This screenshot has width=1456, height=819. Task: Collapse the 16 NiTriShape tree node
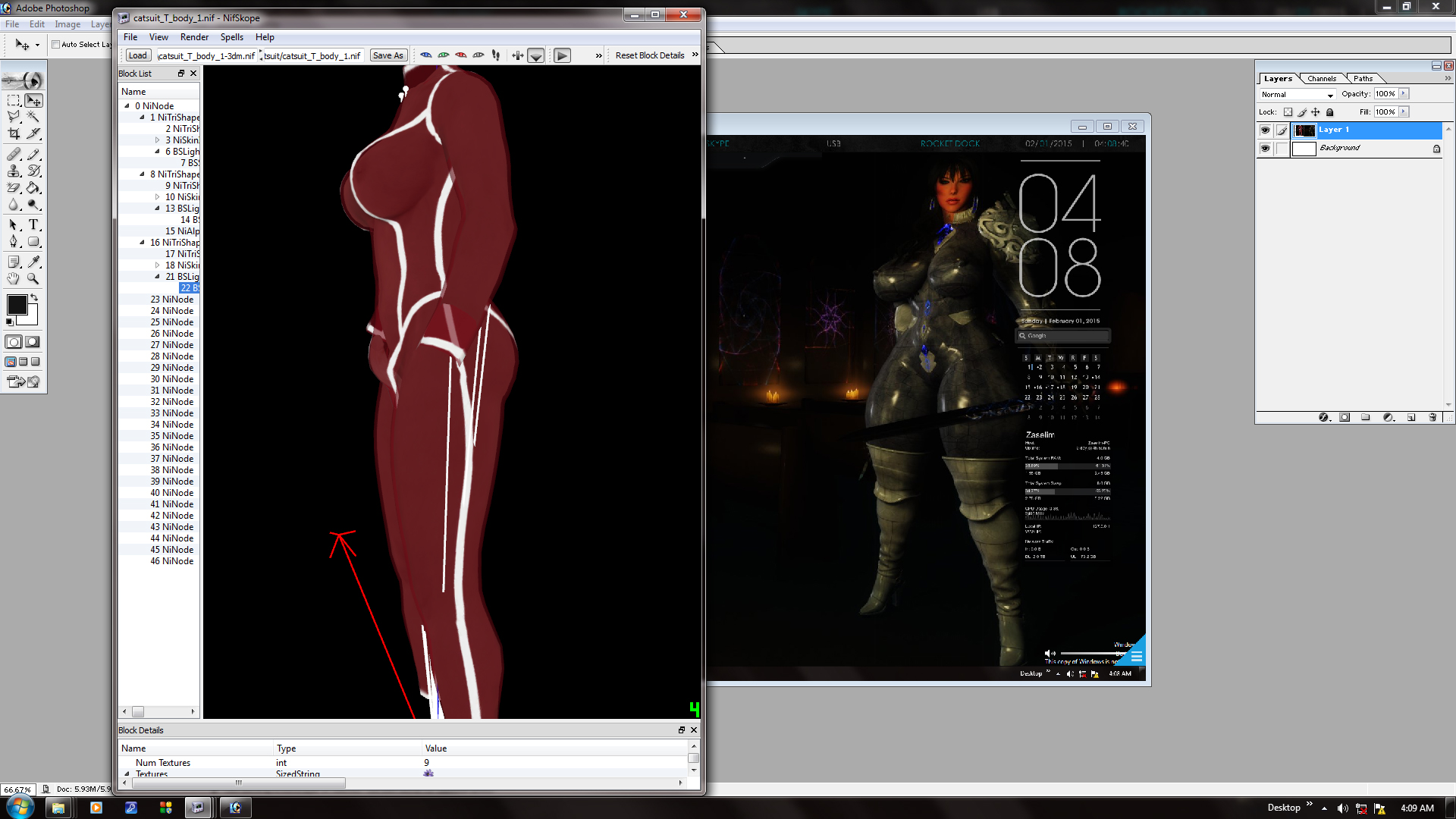point(142,243)
